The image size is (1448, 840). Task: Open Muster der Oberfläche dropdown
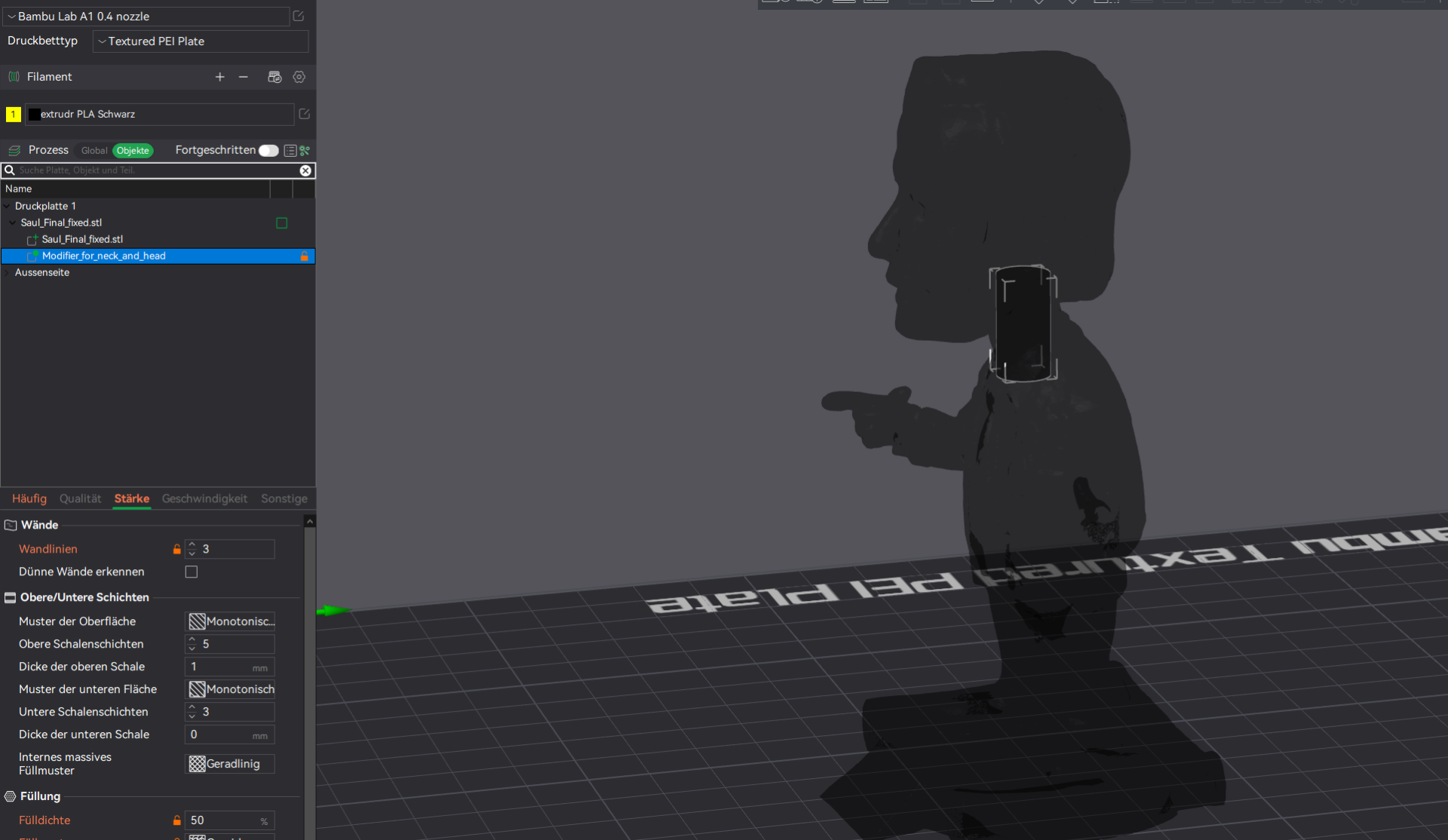(230, 621)
